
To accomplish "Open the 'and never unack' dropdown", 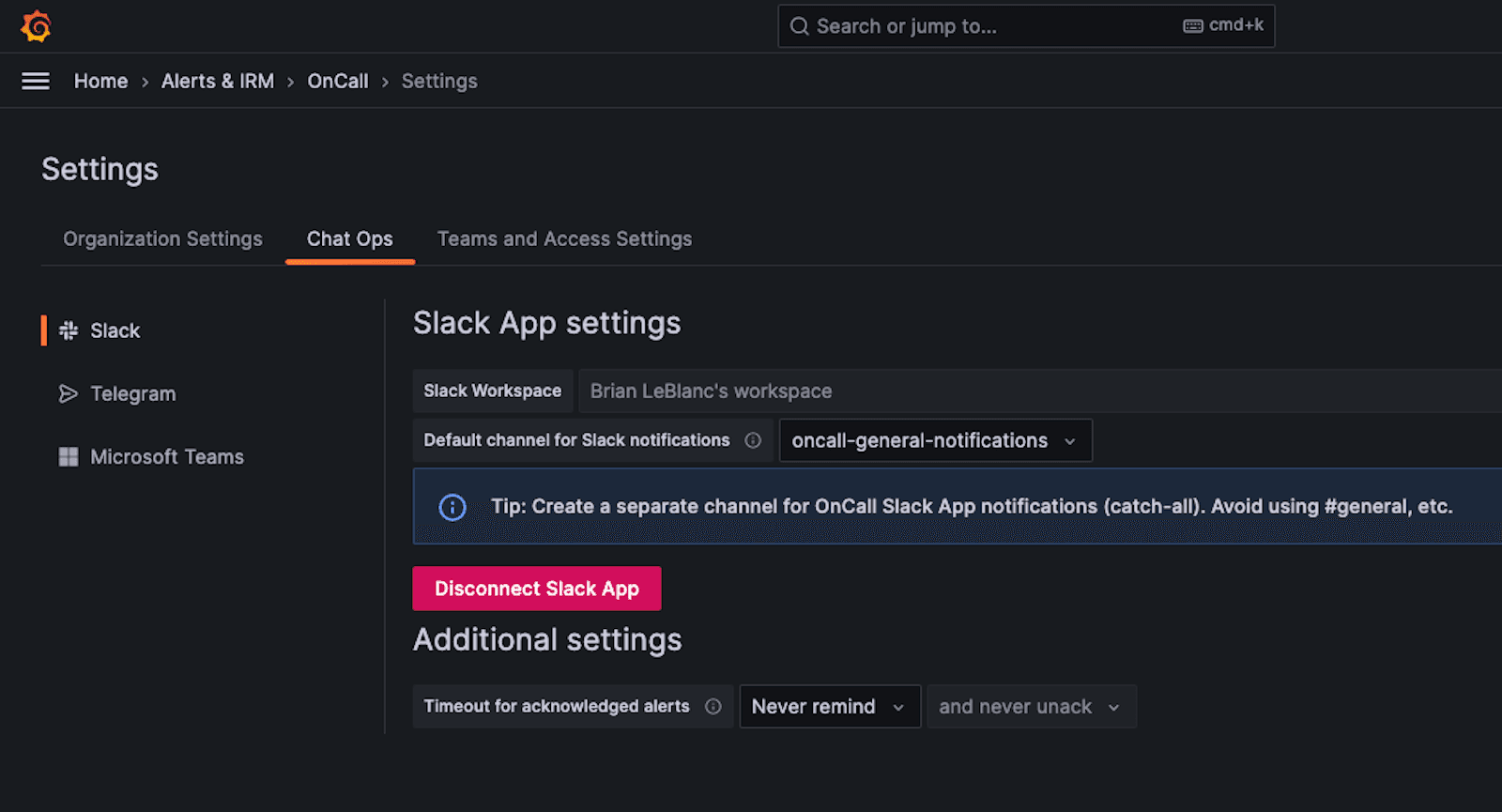I will (x=1032, y=707).
